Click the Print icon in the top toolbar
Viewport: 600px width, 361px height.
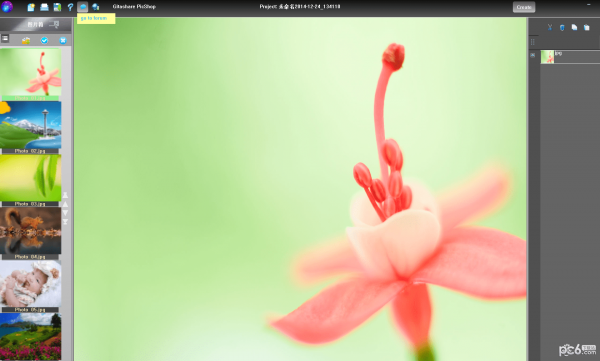(x=44, y=7)
